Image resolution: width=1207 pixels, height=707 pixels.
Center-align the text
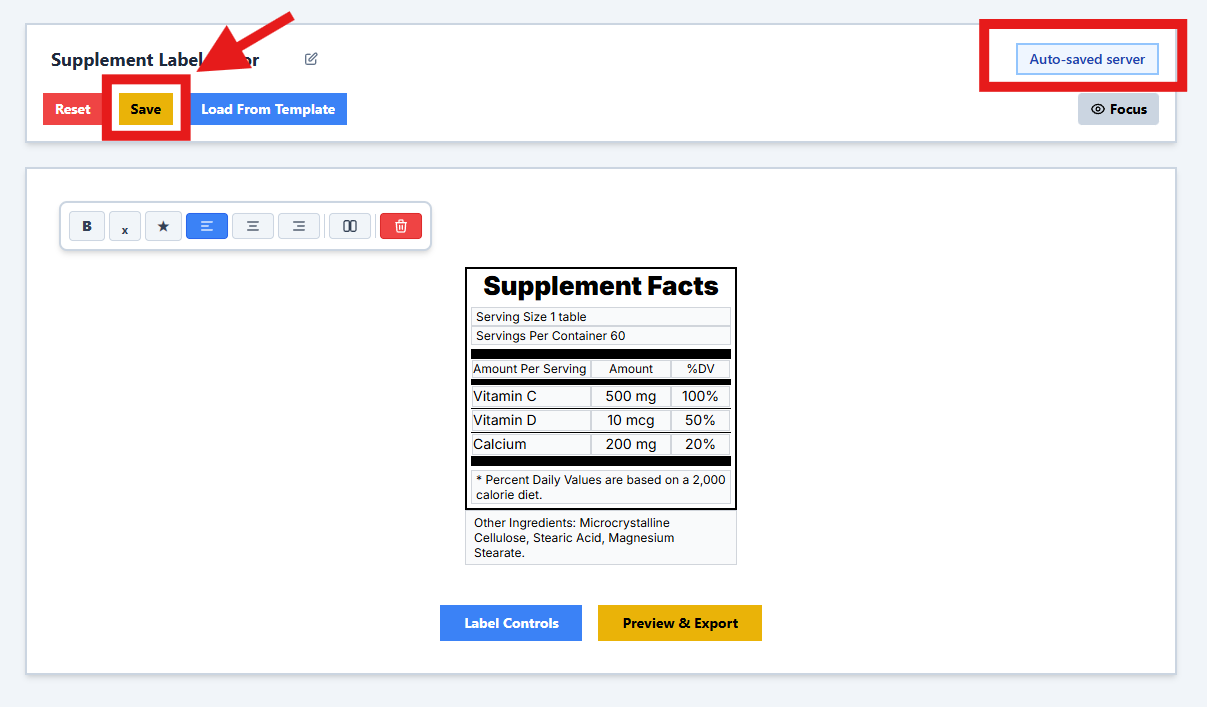coord(253,226)
